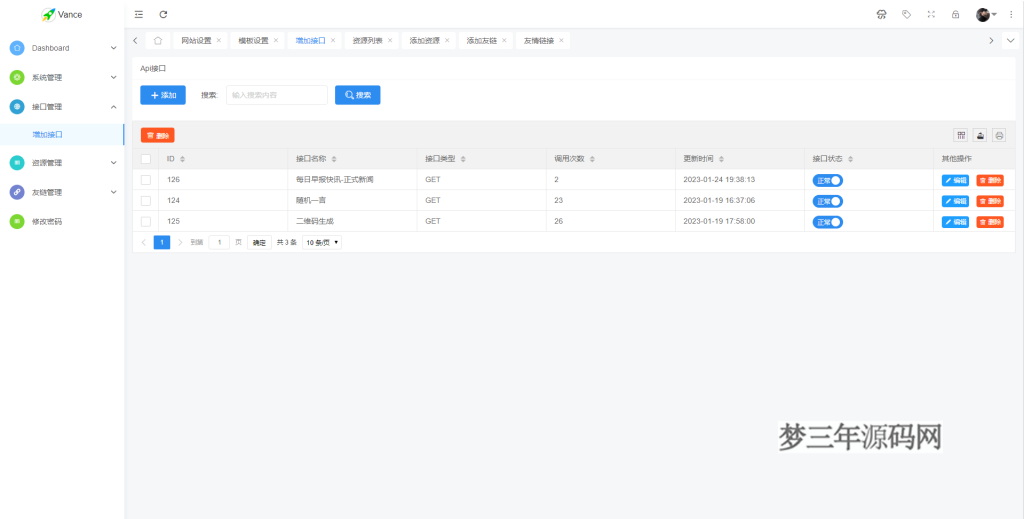Click the 接口管理 sidebar icon

tap(17, 106)
